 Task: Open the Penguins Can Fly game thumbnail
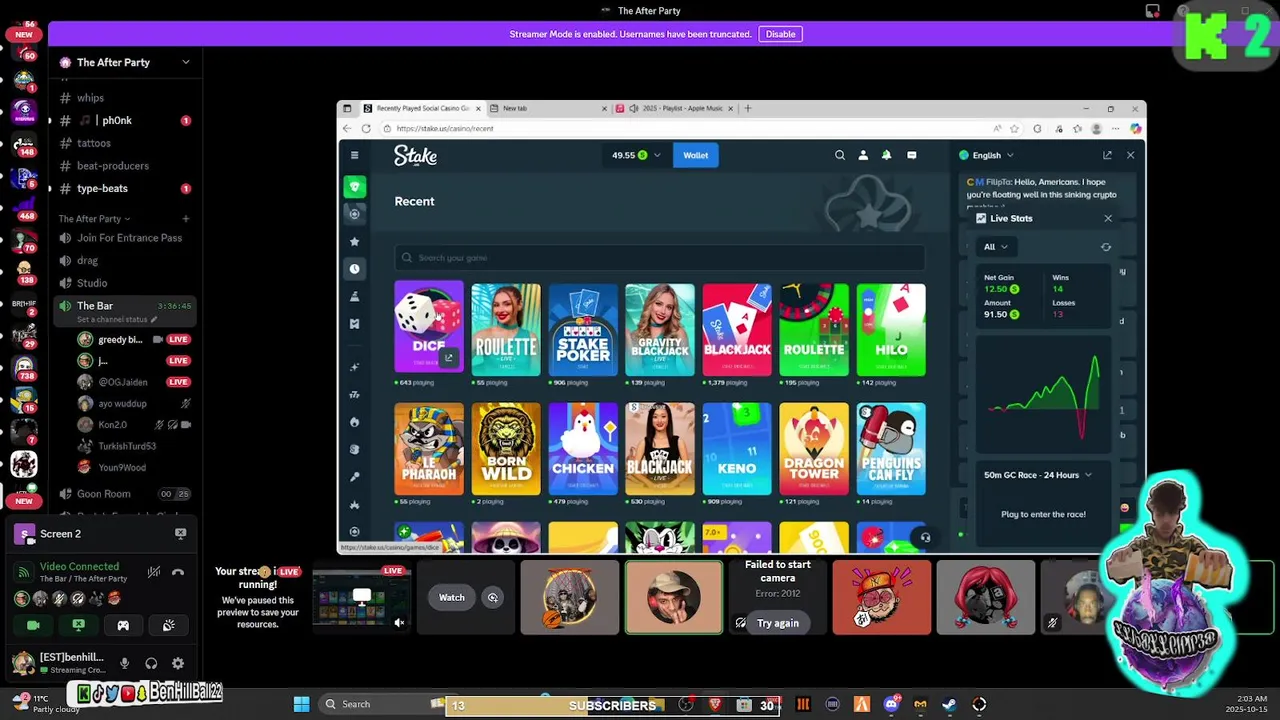(891, 449)
